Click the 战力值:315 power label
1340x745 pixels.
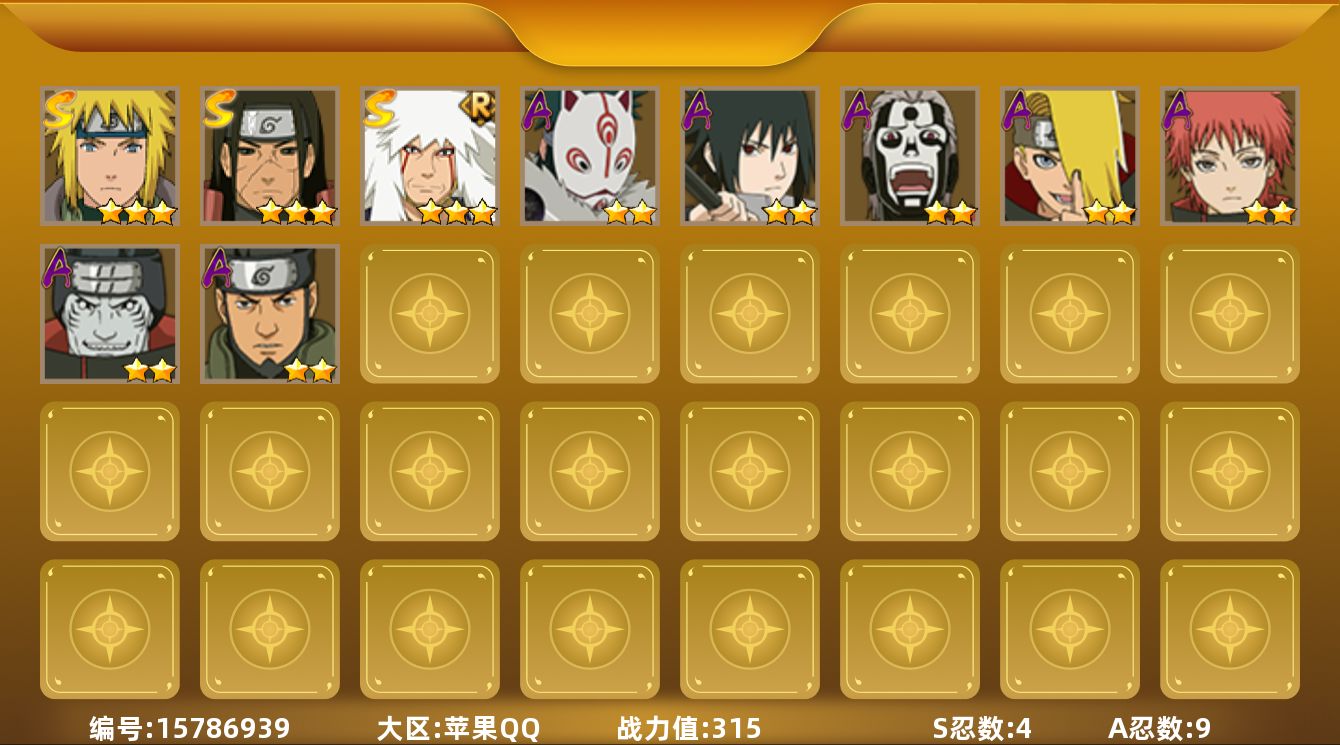[689, 728]
